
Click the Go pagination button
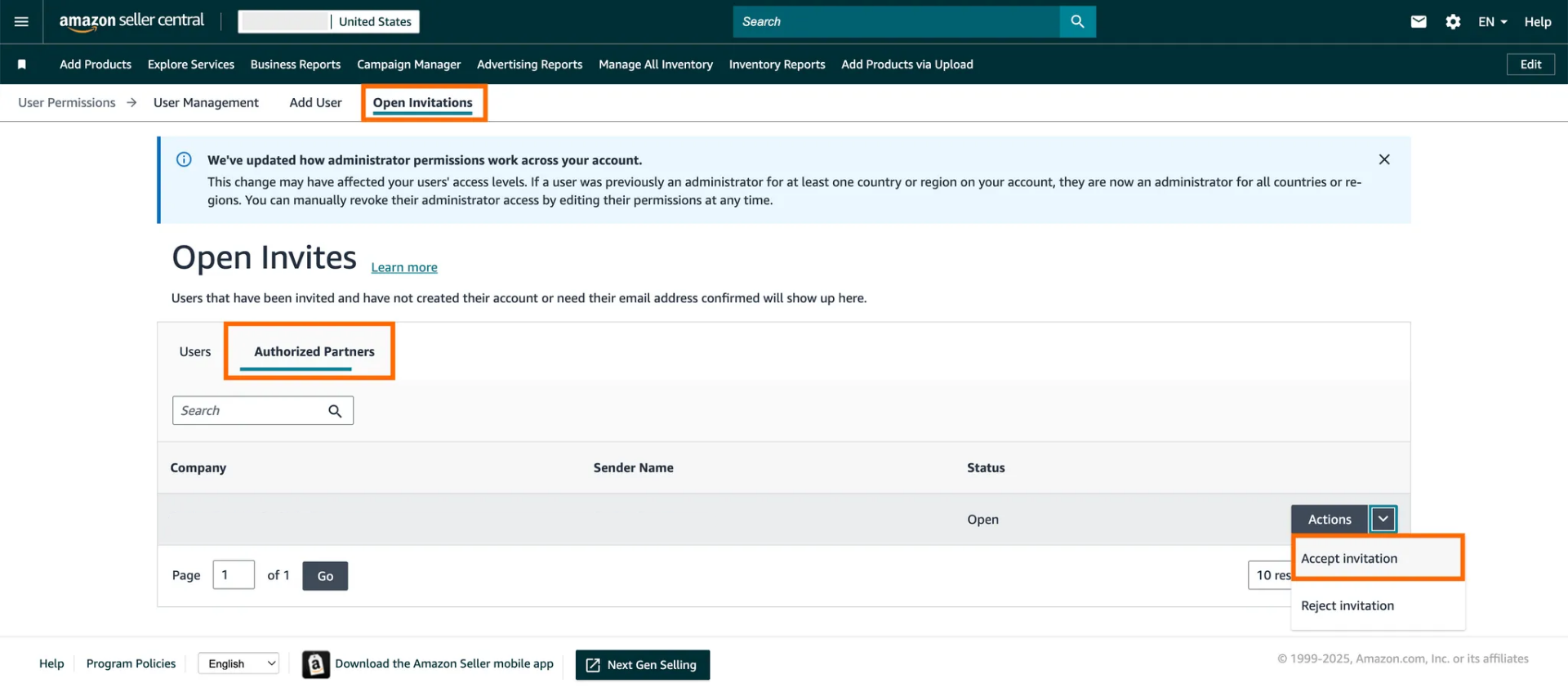(x=325, y=576)
